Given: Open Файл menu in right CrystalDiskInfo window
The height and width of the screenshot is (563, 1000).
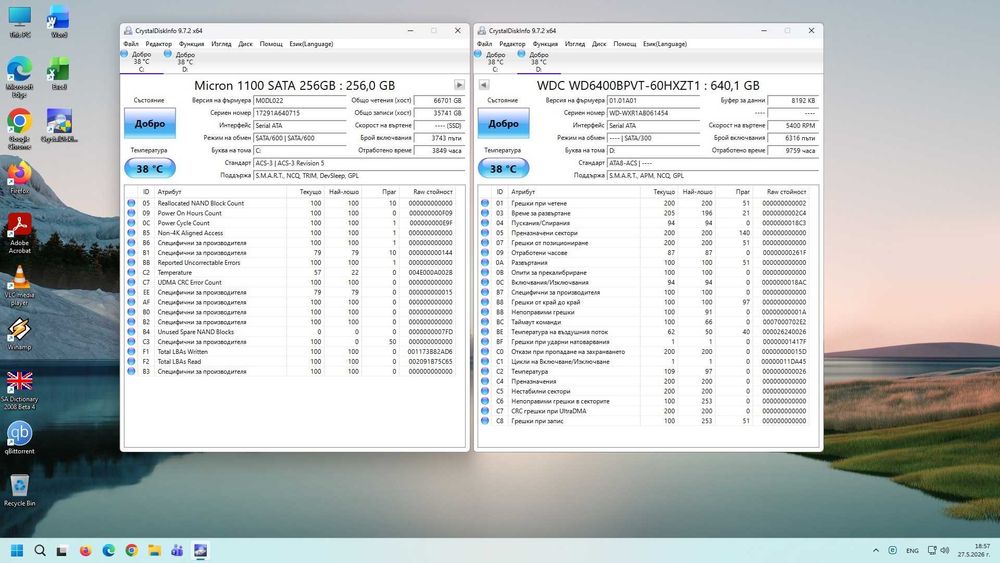Looking at the screenshot, I should [x=485, y=44].
